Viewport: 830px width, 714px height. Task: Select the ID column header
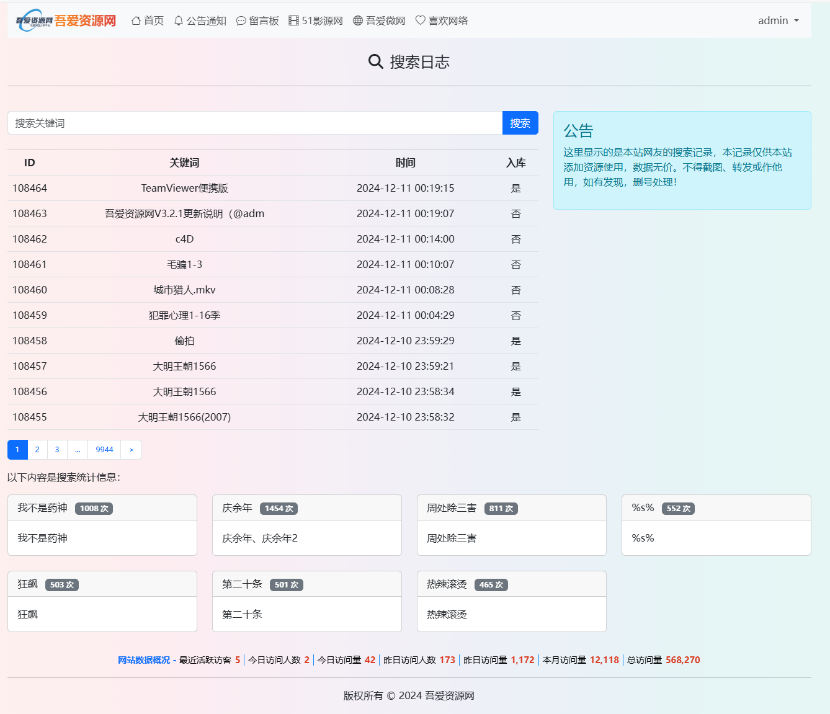[30, 162]
